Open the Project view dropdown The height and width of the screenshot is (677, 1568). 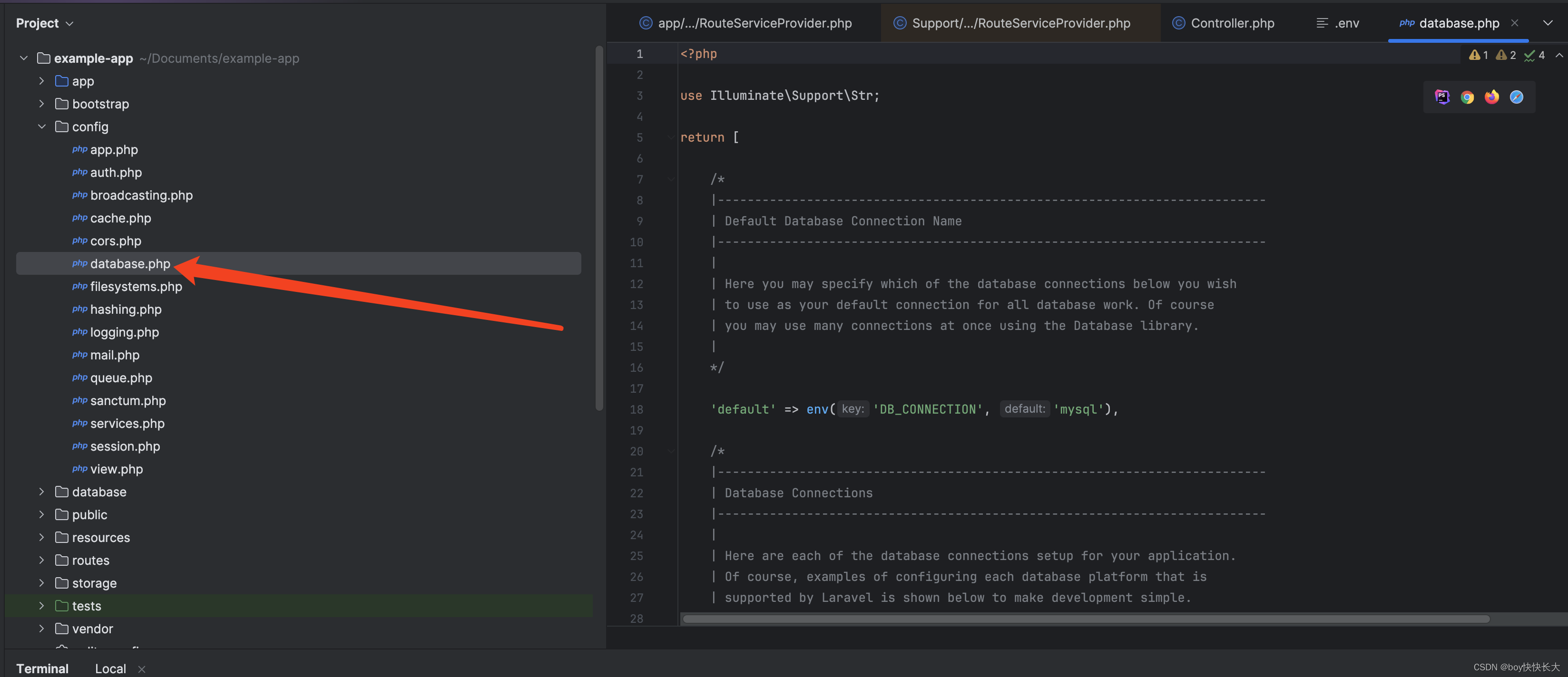(x=69, y=24)
